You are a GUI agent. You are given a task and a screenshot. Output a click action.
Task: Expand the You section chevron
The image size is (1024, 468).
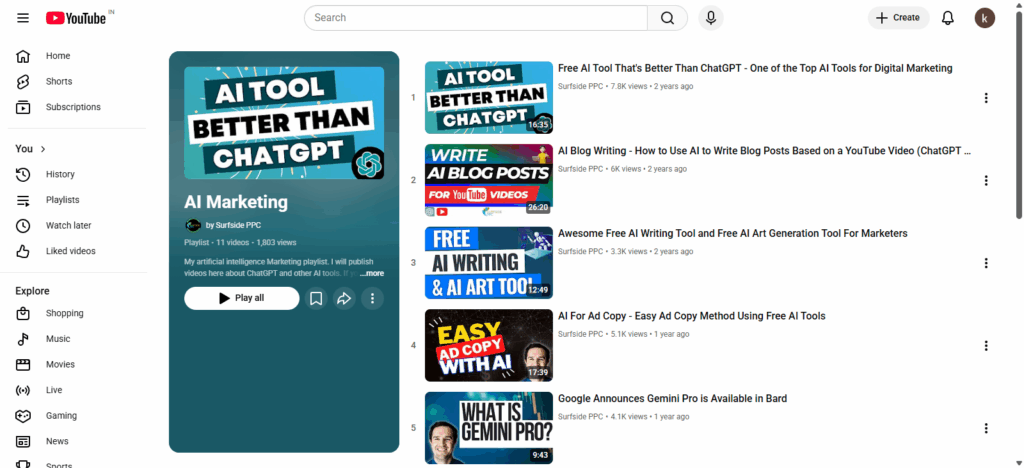(43, 149)
